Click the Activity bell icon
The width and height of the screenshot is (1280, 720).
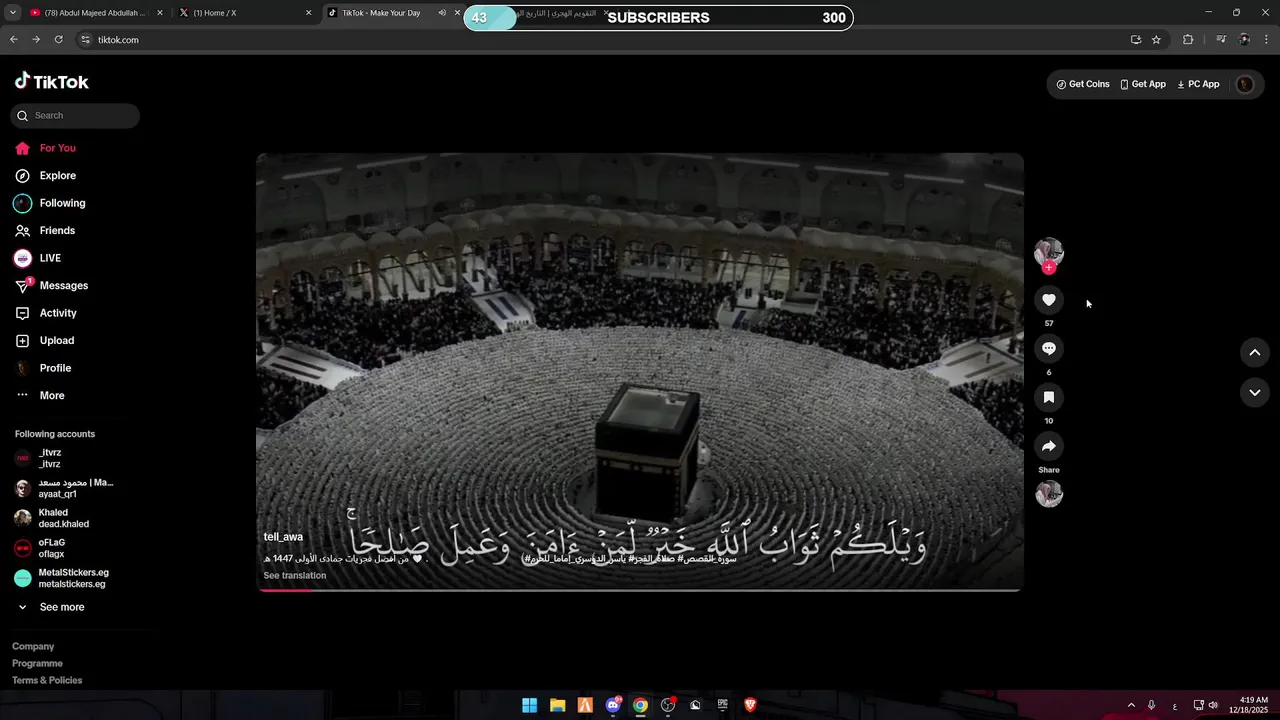(x=22, y=313)
